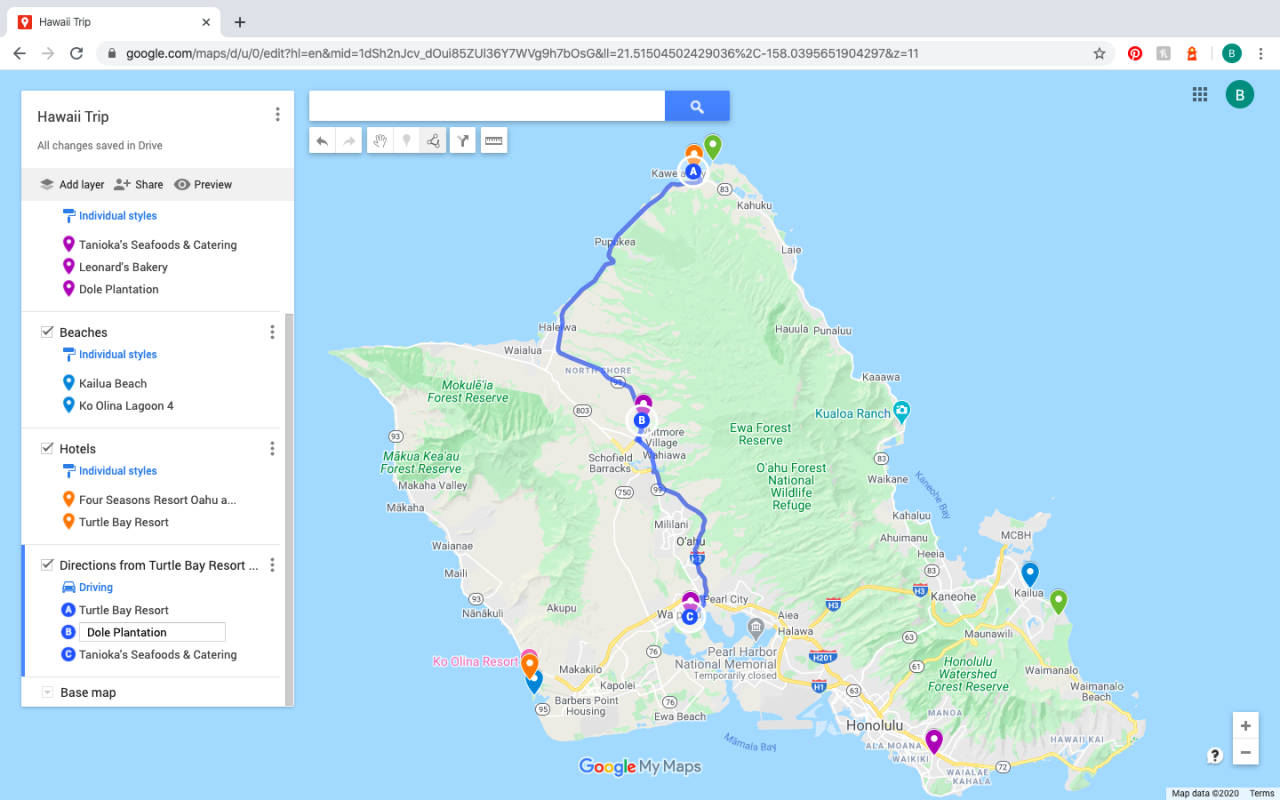Open the Beaches layer options menu
1280x800 pixels.
coord(272,332)
